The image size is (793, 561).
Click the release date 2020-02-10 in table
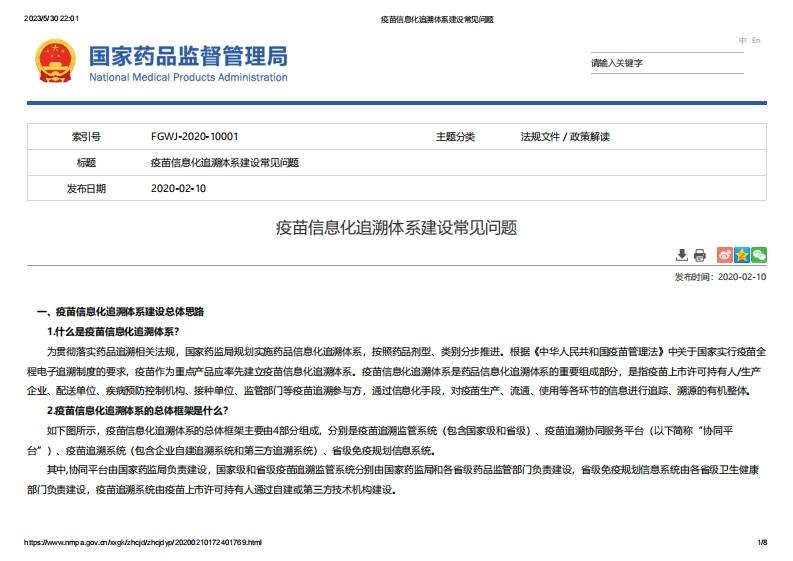pos(178,188)
